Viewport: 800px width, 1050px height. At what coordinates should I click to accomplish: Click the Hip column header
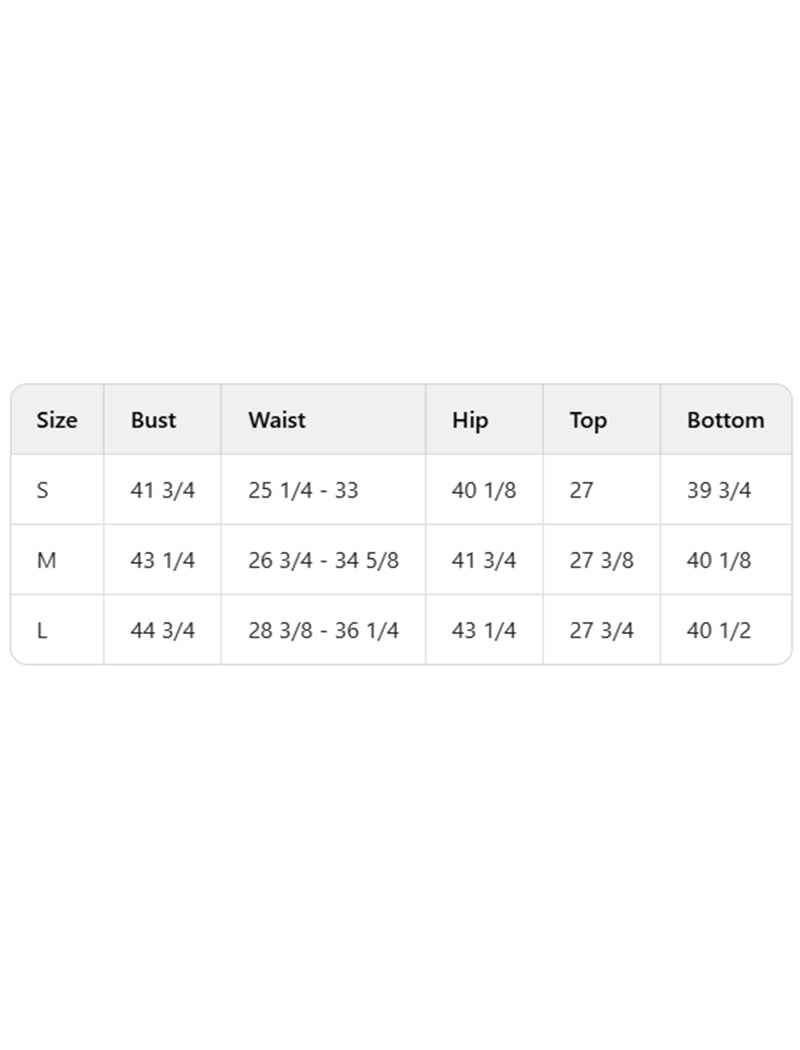tap(470, 420)
